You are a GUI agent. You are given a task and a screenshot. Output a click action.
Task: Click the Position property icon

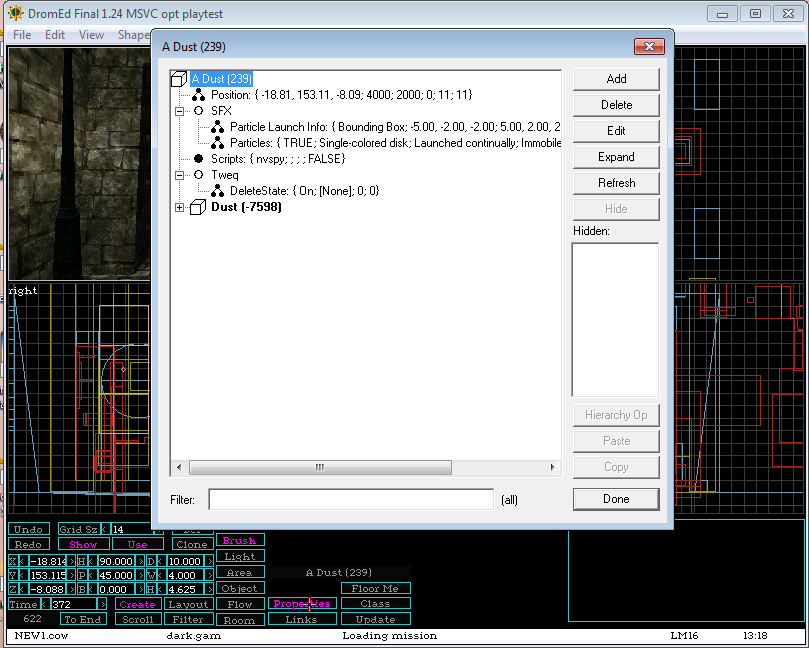[198, 95]
